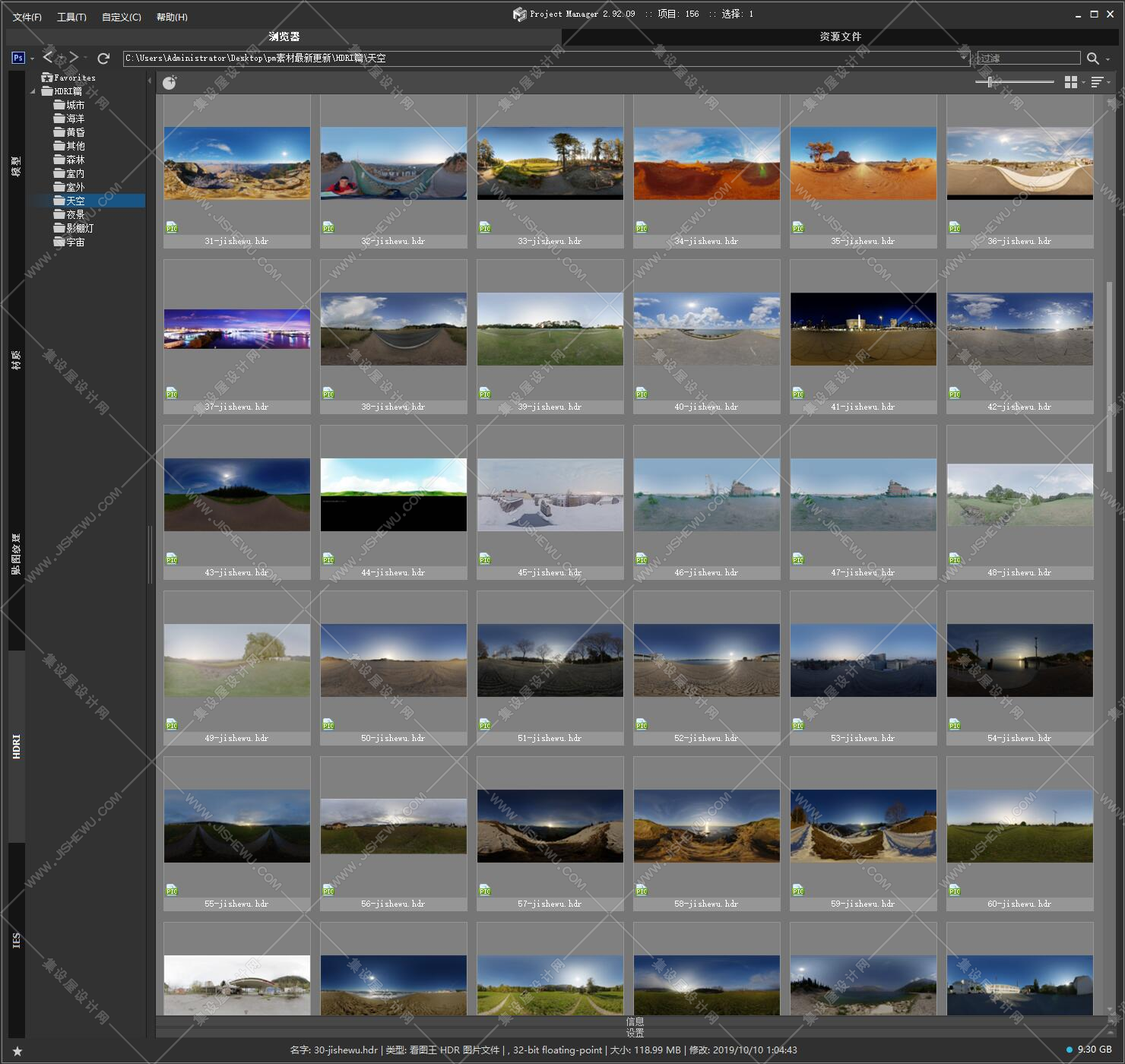Go forward with the right arrow
Screen dimensions: 1125x1064
[74, 57]
